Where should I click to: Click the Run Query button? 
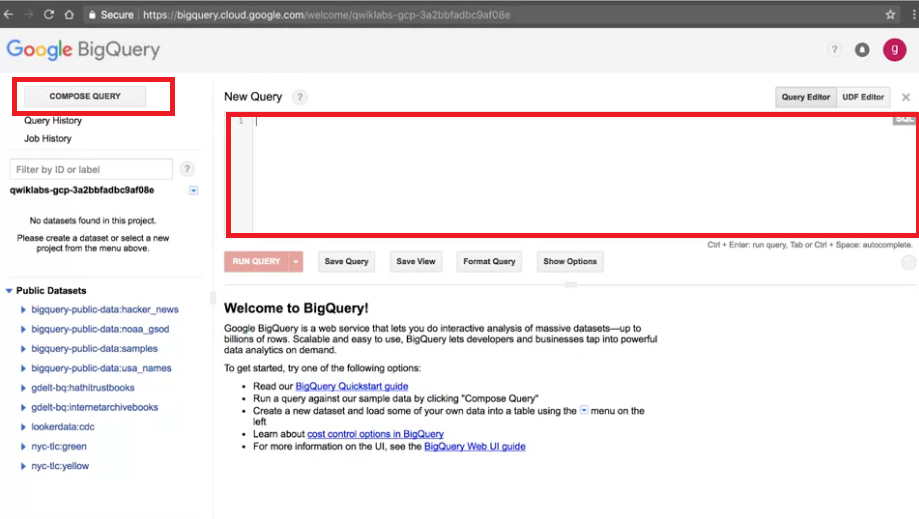[256, 261]
